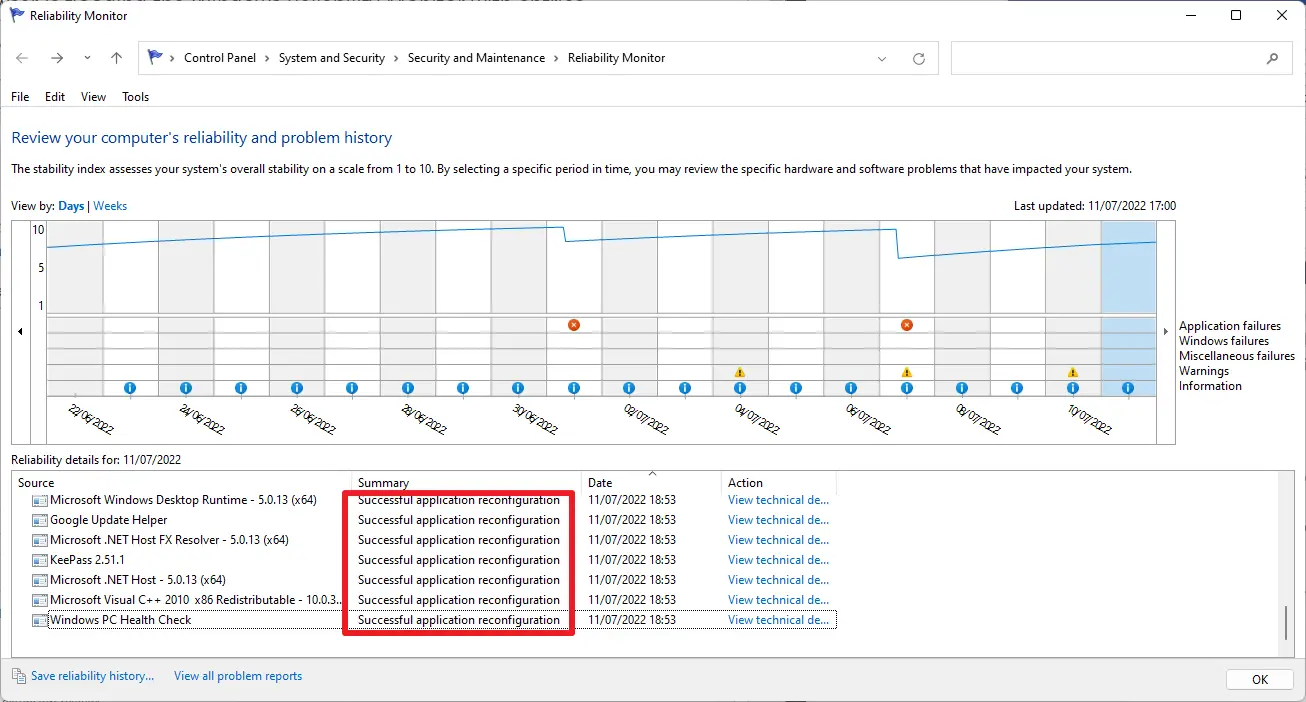1306x702 pixels.
Task: Refresh the Reliability Monitor address bar
Action: (x=919, y=58)
